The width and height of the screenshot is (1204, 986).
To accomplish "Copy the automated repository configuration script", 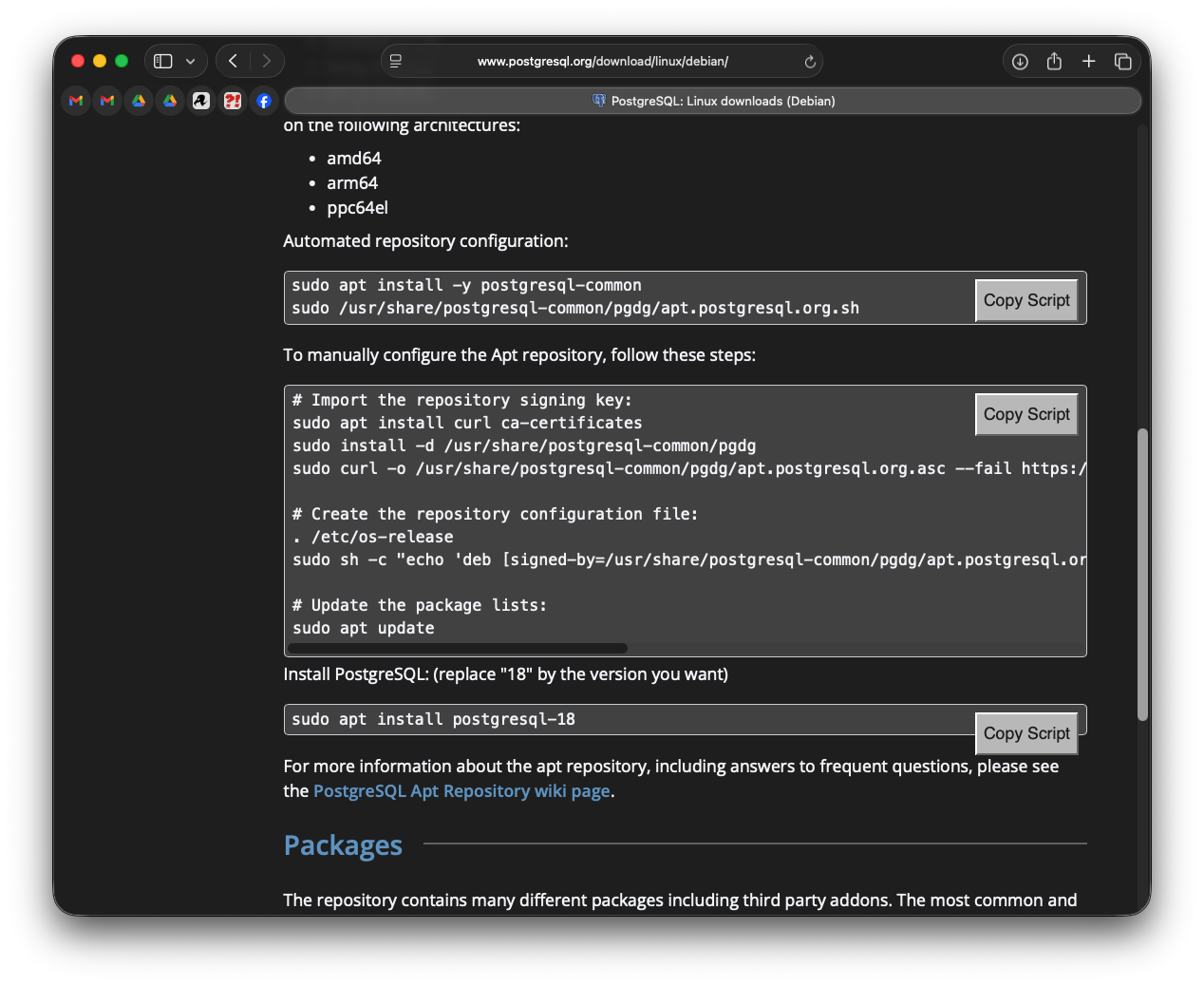I will (x=1025, y=300).
